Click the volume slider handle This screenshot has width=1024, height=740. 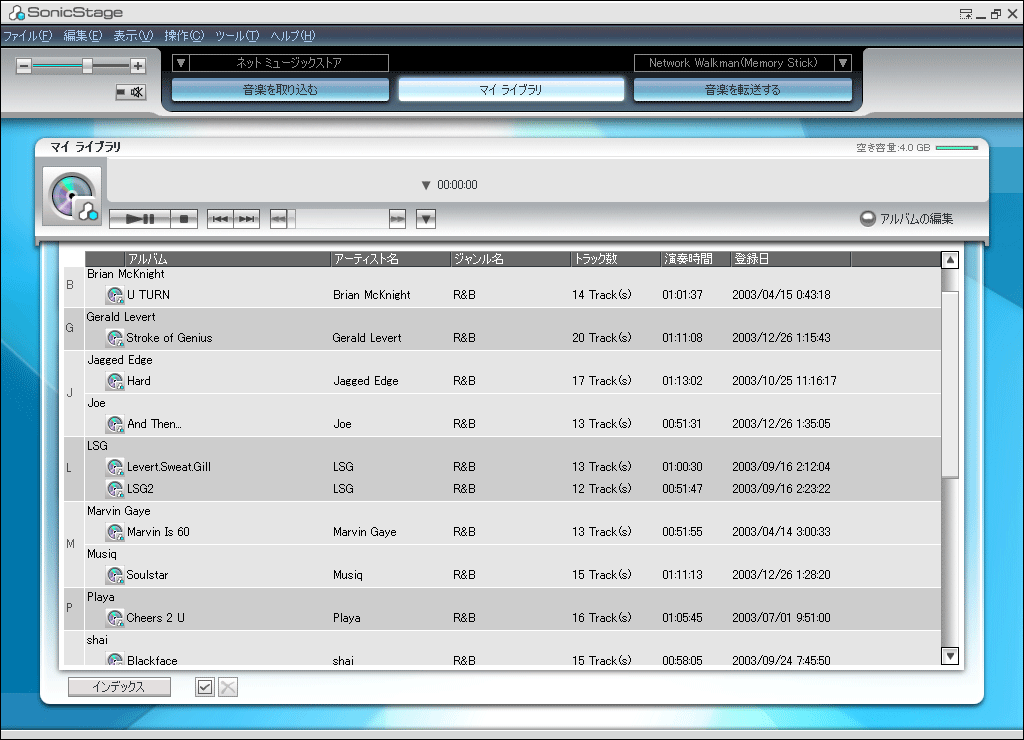87,65
